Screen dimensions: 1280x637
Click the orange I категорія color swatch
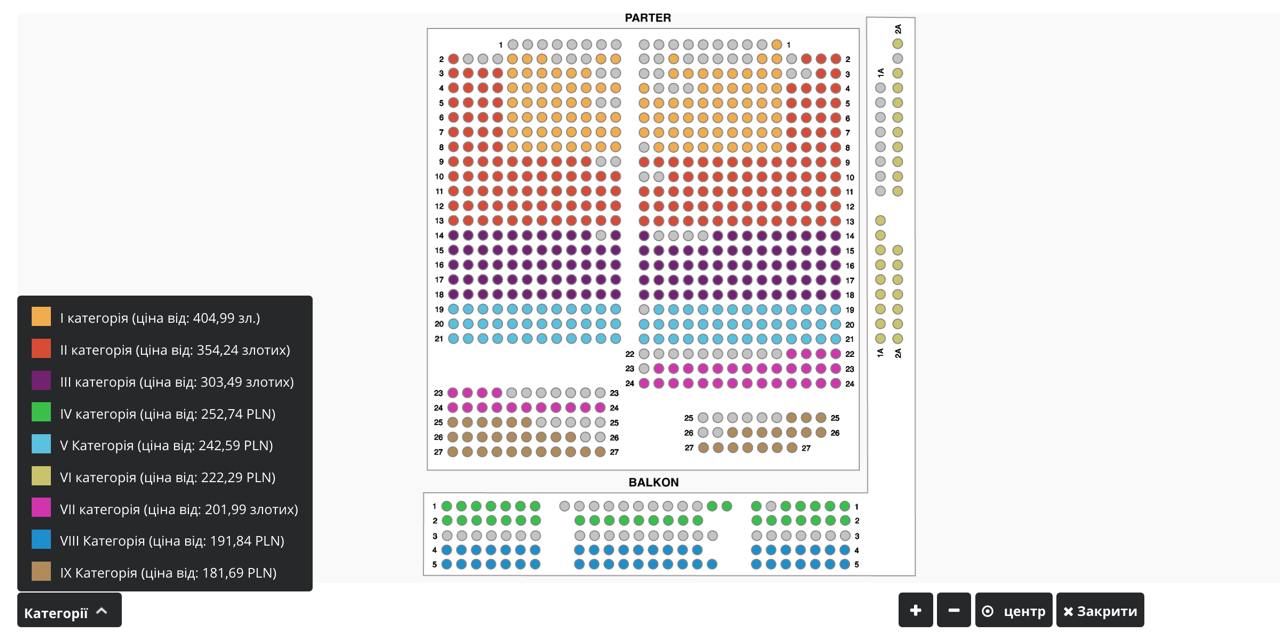41,317
